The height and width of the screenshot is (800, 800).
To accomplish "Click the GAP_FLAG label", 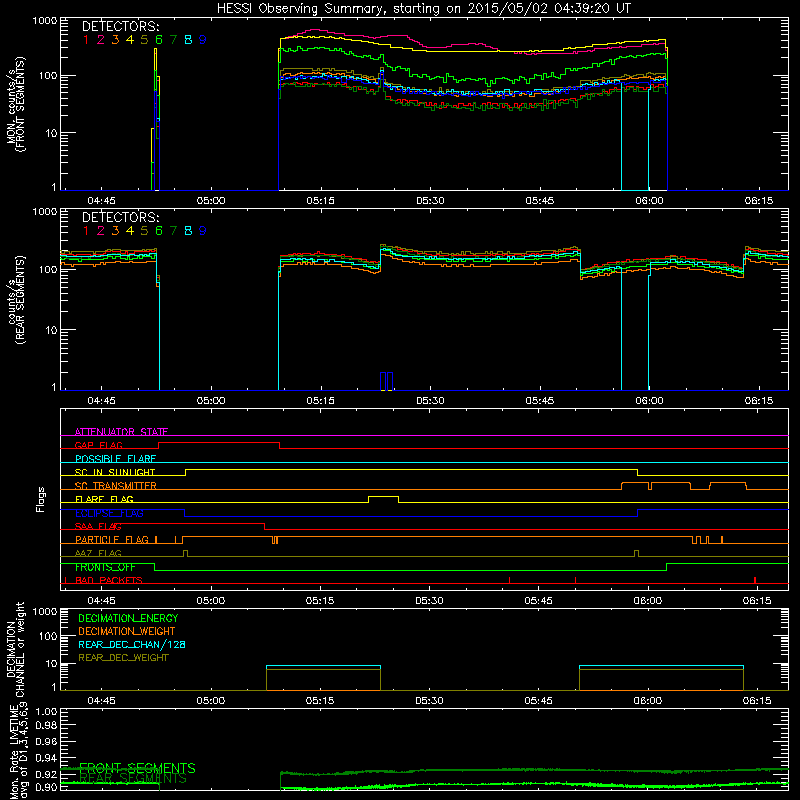I will point(98,445).
